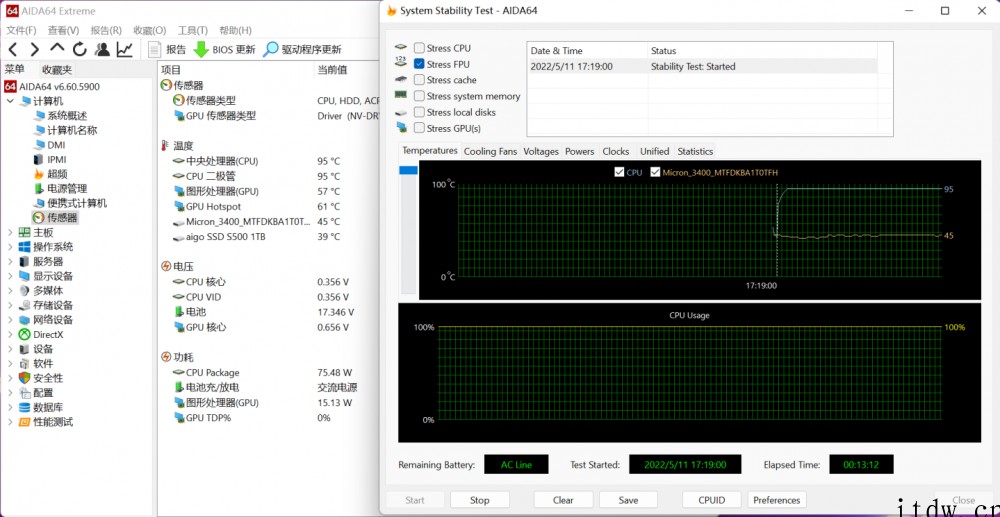1000x517 pixels.
Task: Click the 传感器类型 row icon
Action: pyautogui.click(x=179, y=100)
